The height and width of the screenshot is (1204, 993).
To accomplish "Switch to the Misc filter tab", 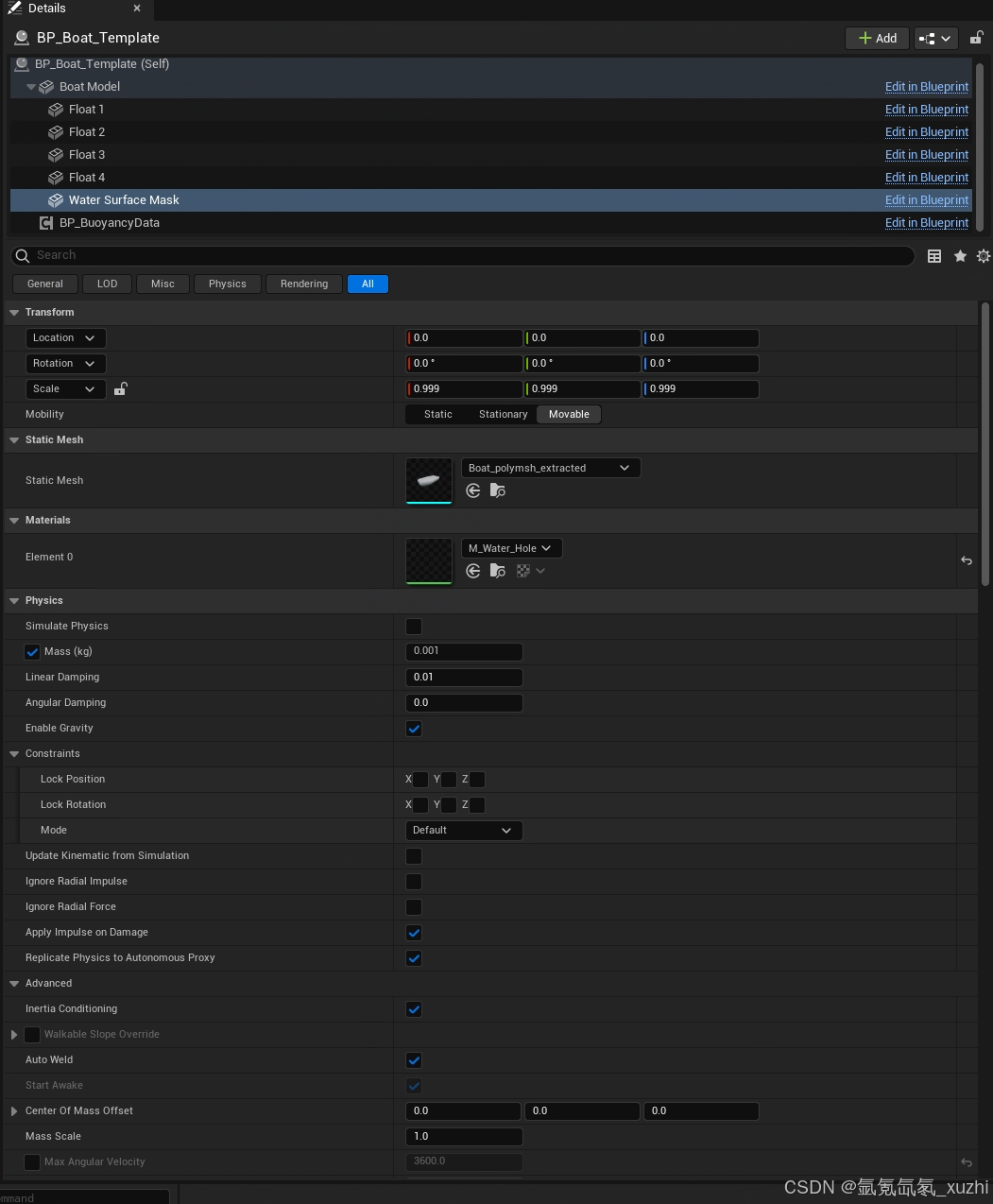I will coord(163,284).
